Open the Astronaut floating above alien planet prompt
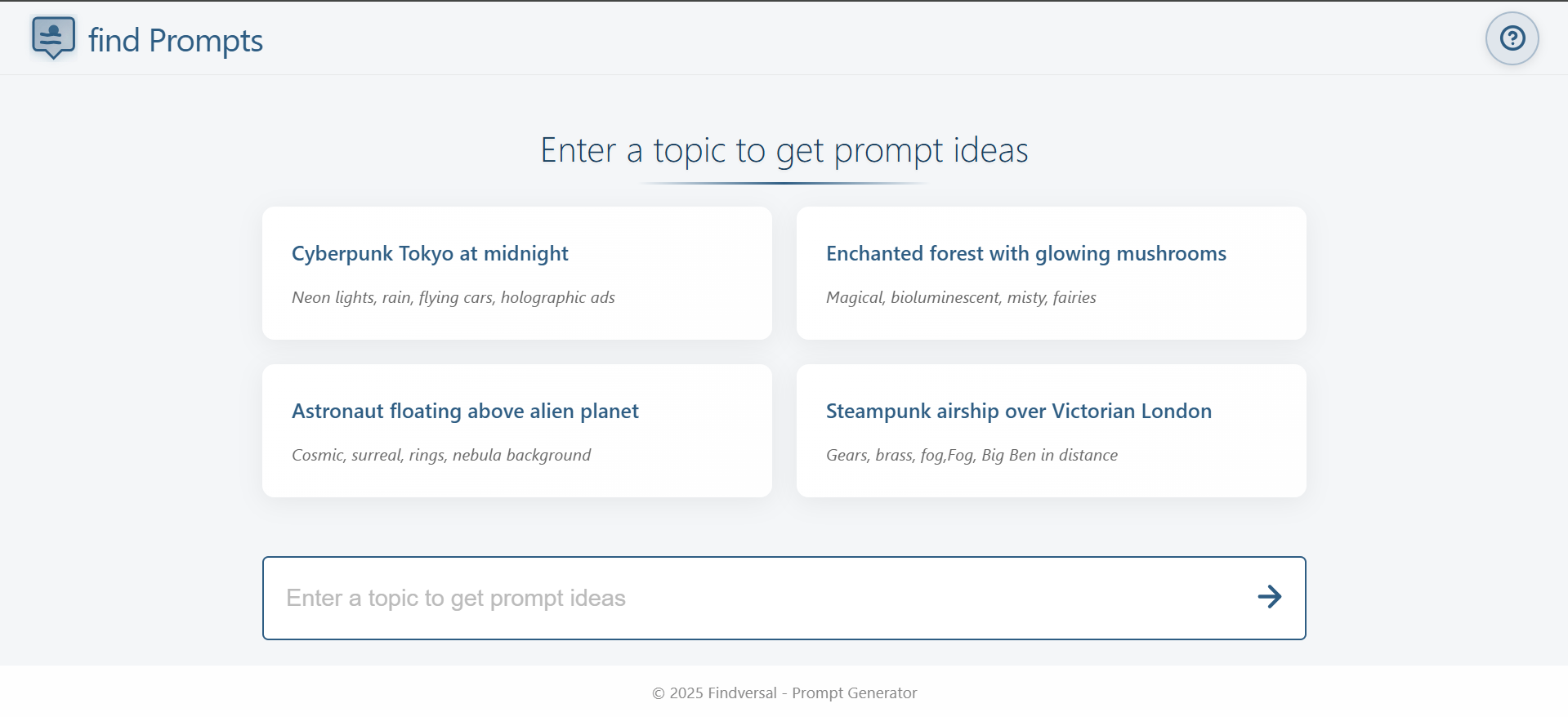Screen dimensions: 1568x717 click(516, 430)
